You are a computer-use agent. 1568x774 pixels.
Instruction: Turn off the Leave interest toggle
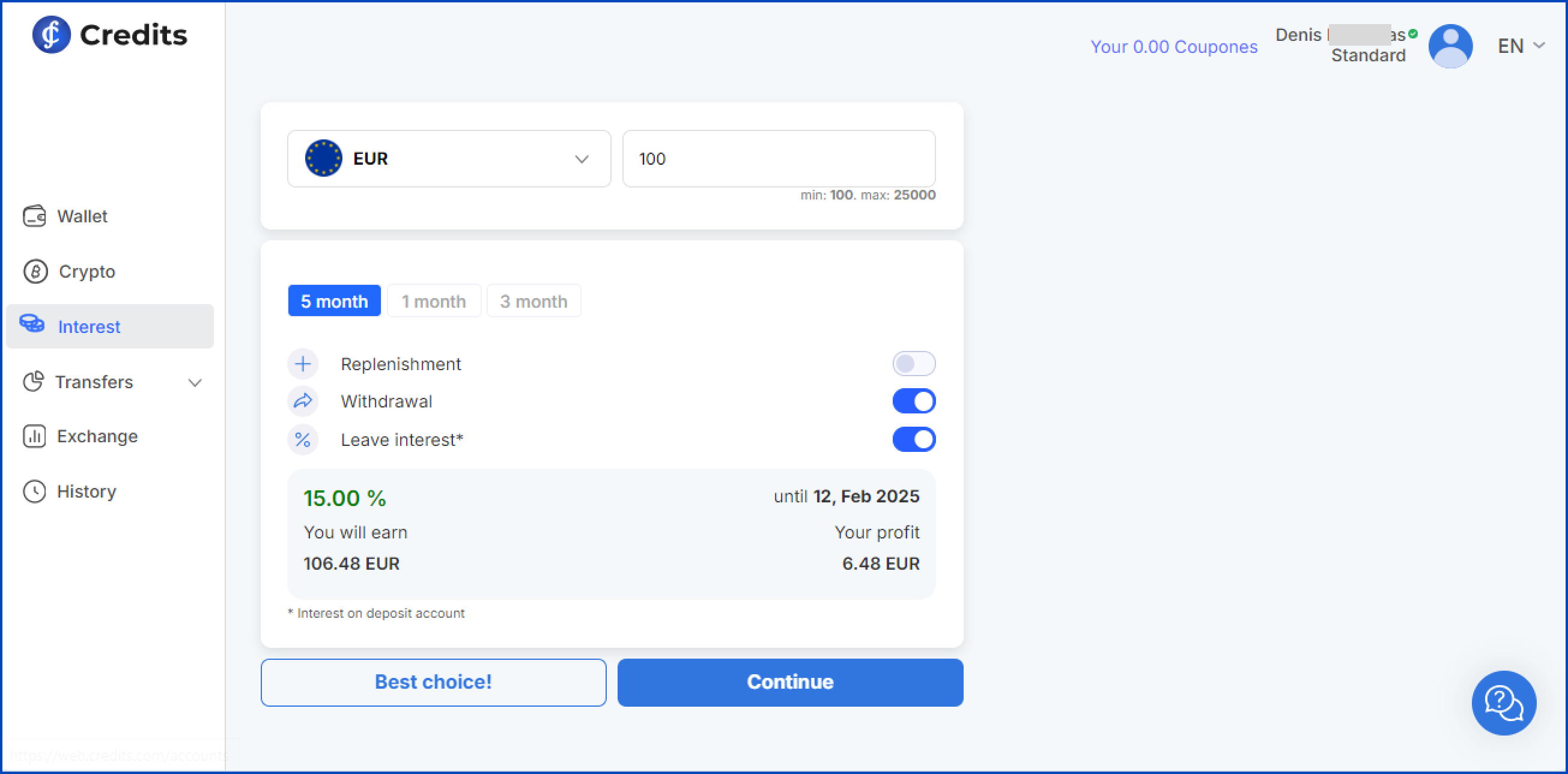click(x=913, y=440)
